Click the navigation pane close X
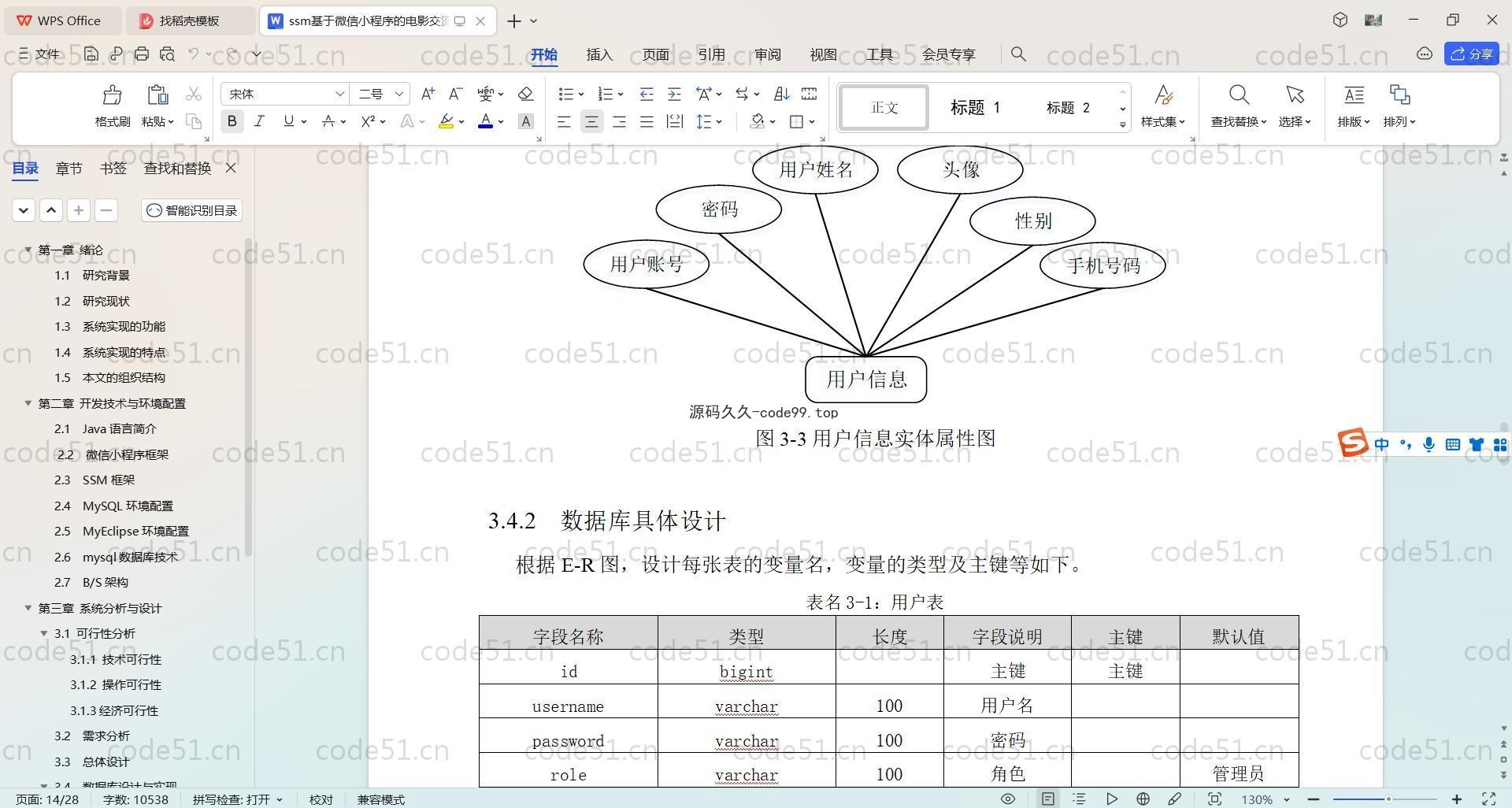Image resolution: width=1512 pixels, height=808 pixels. [231, 168]
